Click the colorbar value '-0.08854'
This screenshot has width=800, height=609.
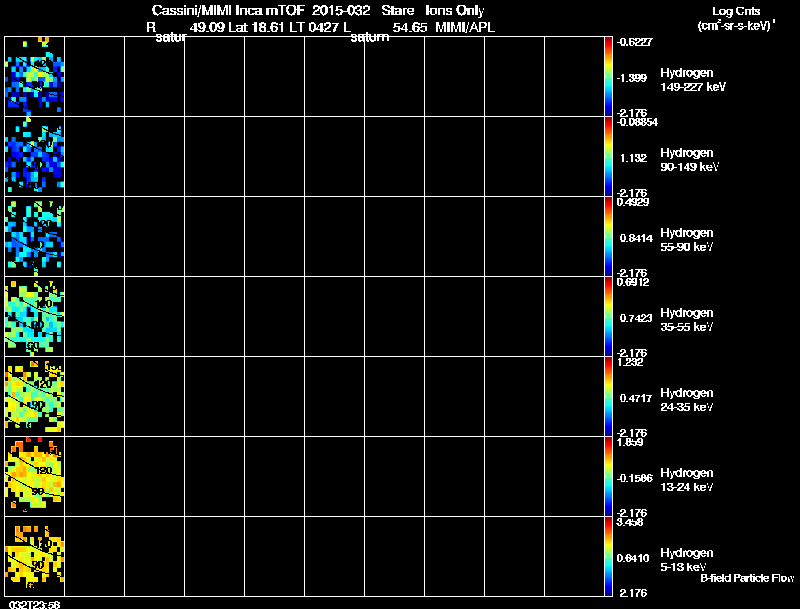coord(637,122)
